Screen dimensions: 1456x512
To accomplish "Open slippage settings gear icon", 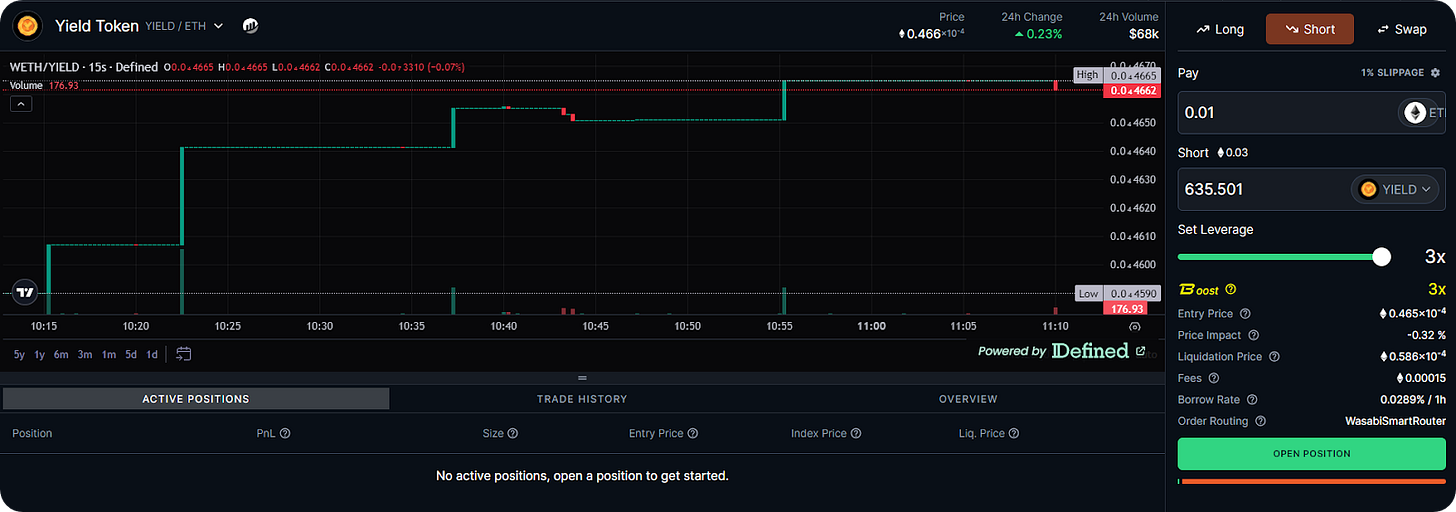I will [x=1436, y=73].
